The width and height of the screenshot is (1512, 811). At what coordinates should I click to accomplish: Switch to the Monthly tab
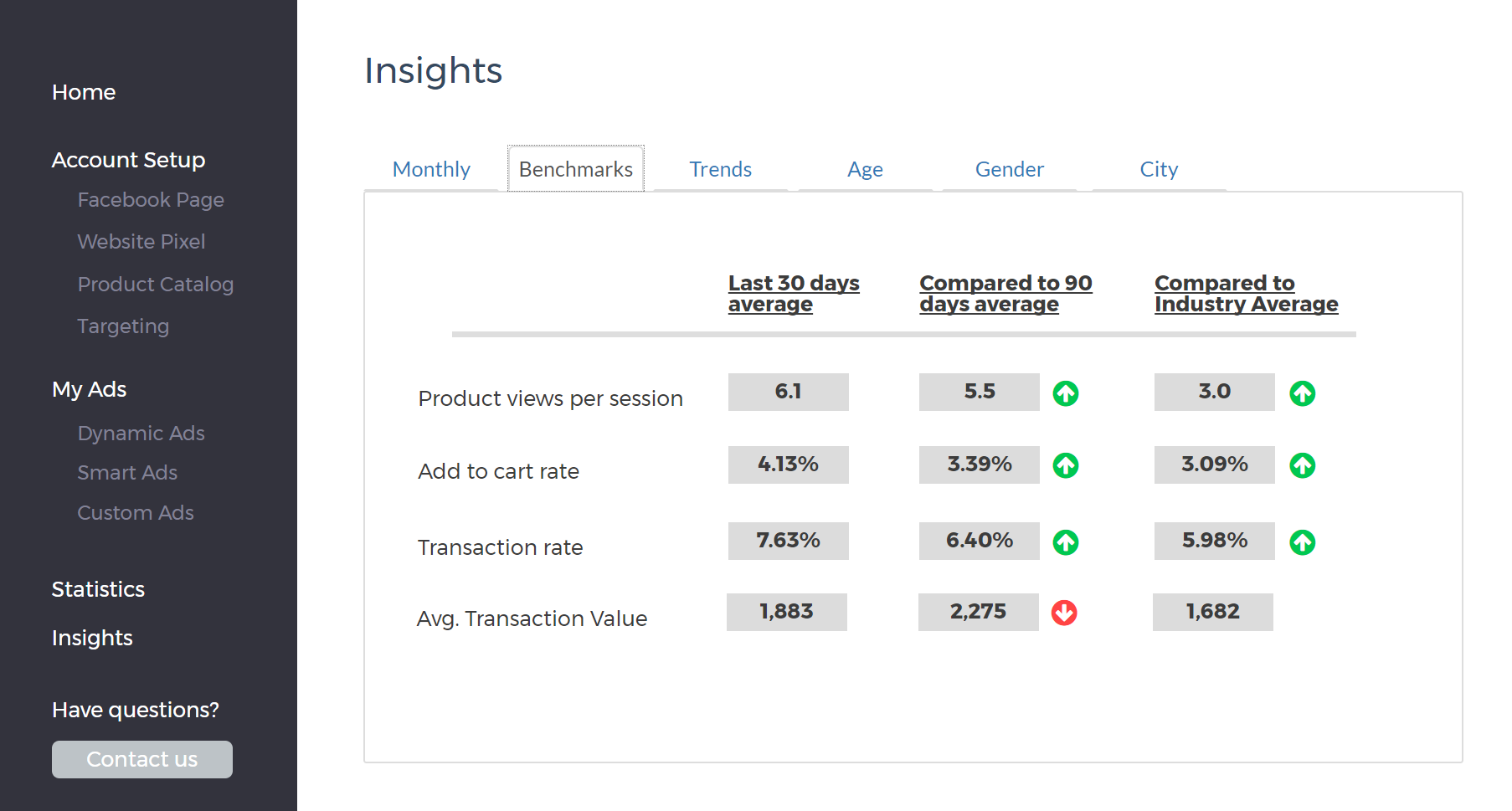coord(431,169)
